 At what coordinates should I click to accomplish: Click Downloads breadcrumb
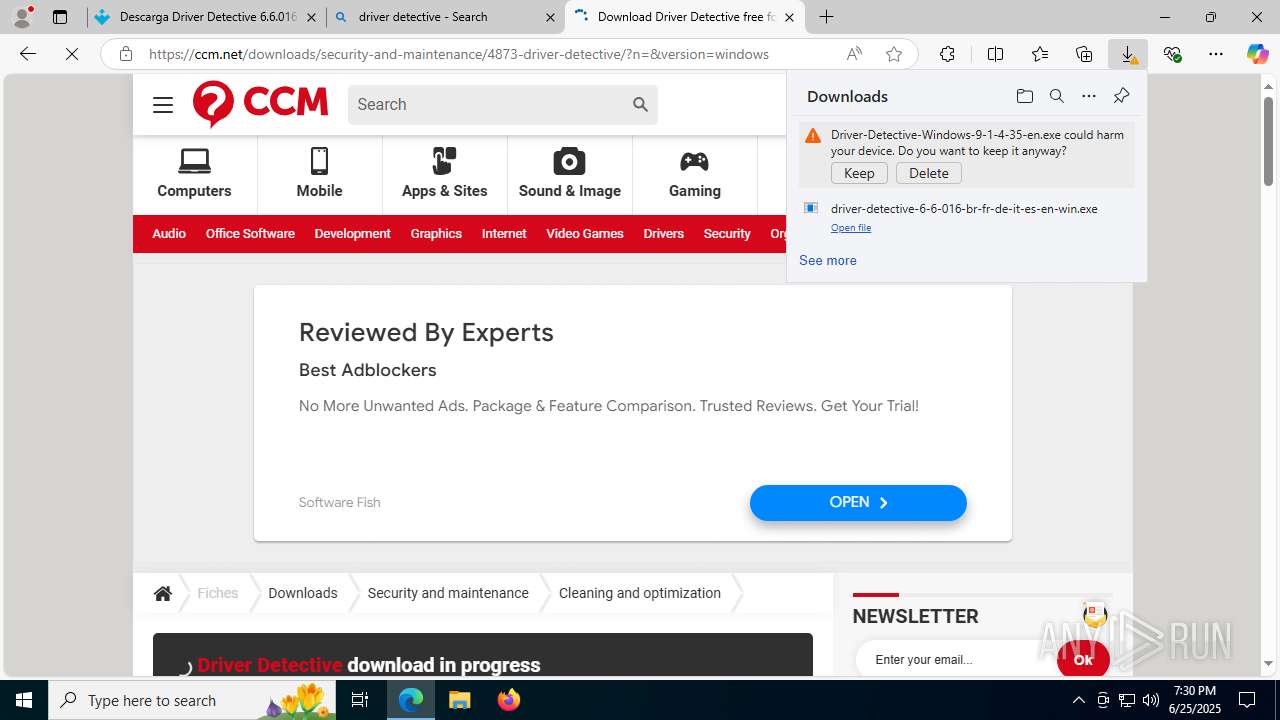coord(303,593)
